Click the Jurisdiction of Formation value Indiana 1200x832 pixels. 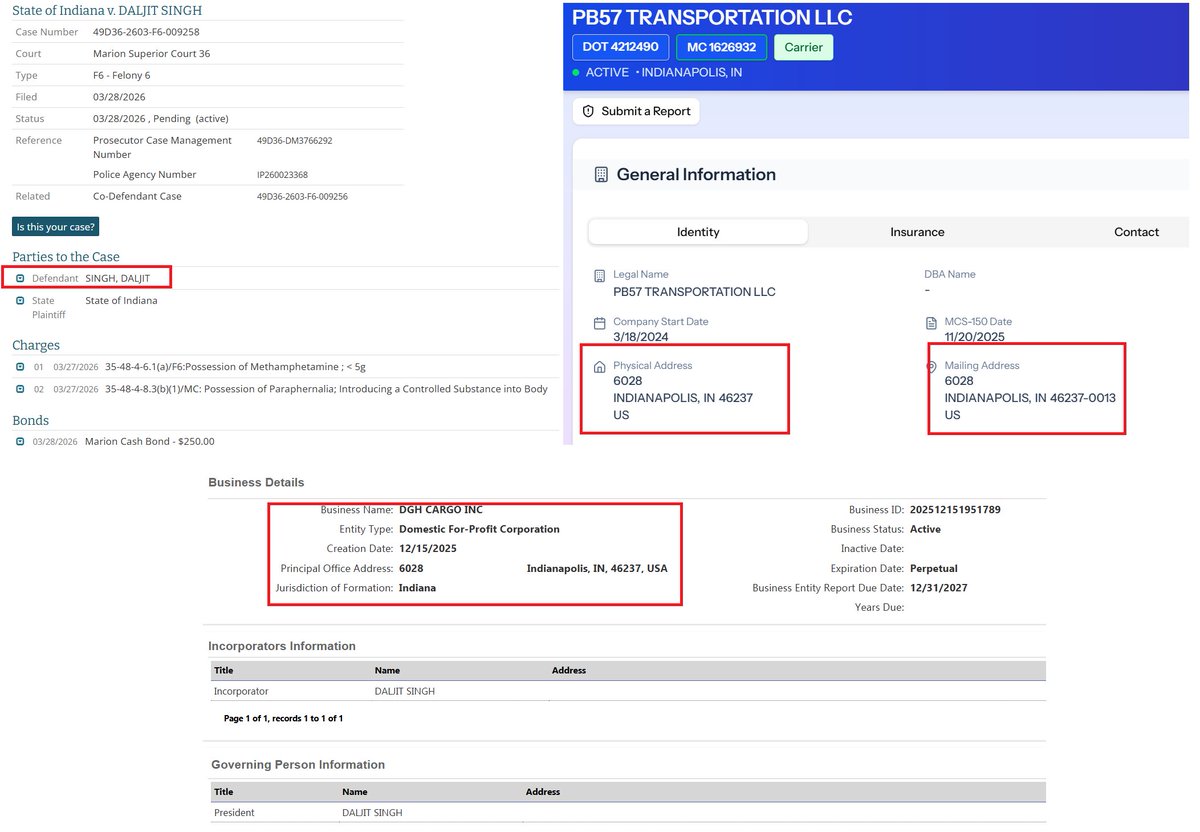coord(417,588)
